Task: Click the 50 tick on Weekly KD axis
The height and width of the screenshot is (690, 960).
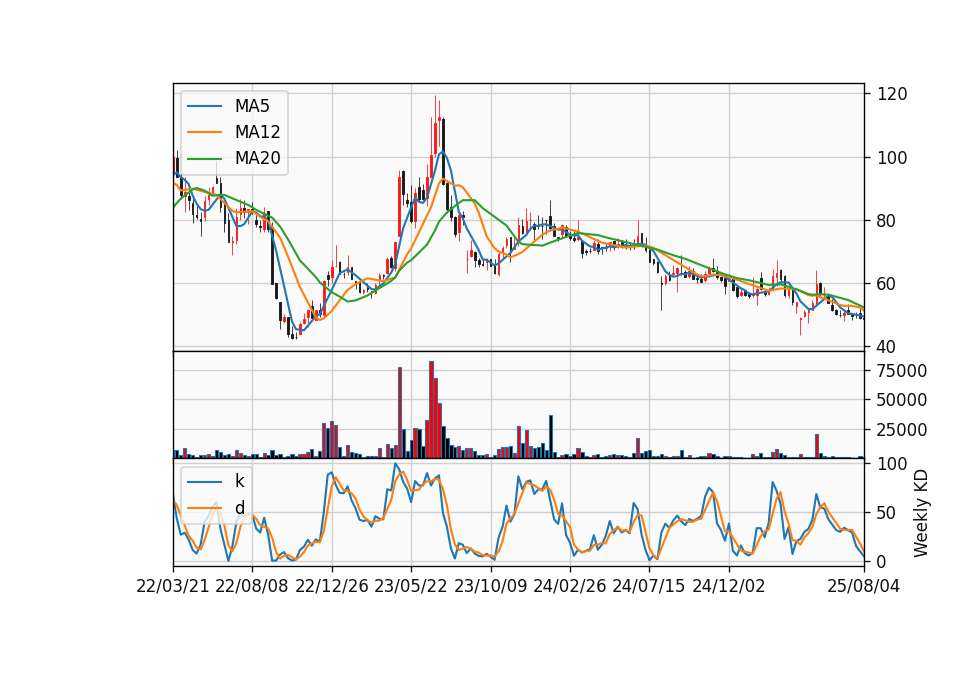Action: point(887,513)
